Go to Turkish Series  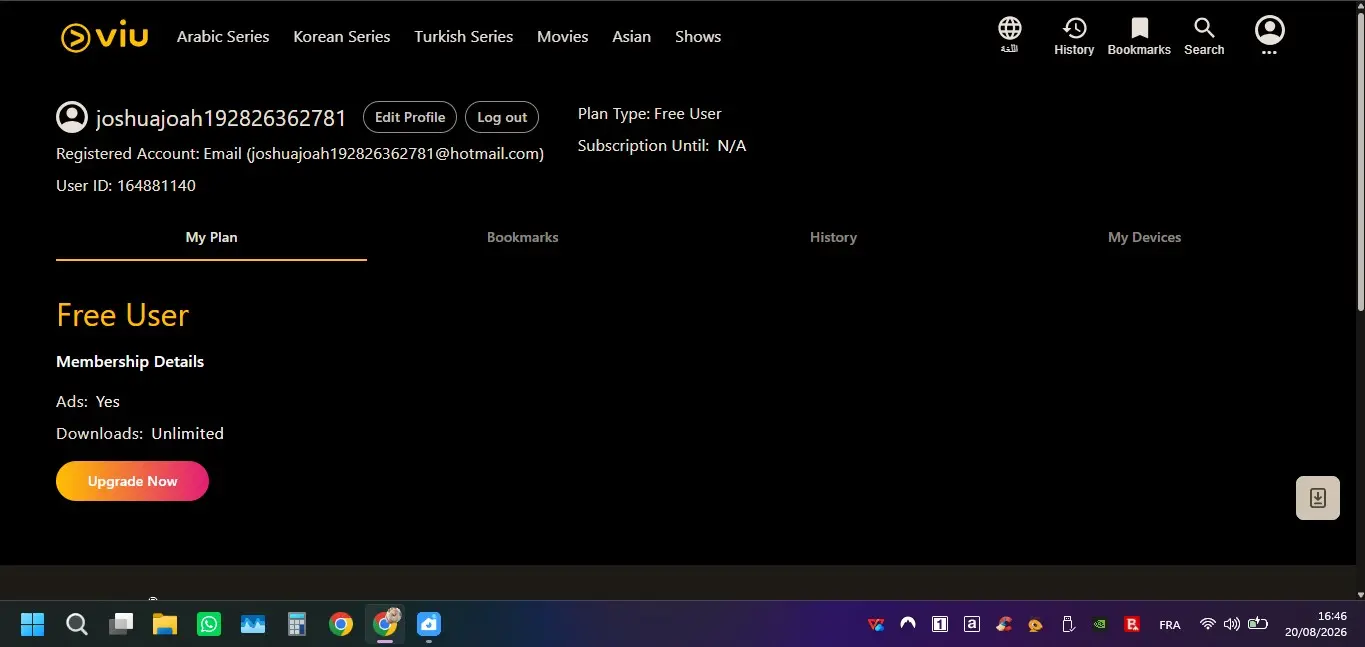coord(464,36)
